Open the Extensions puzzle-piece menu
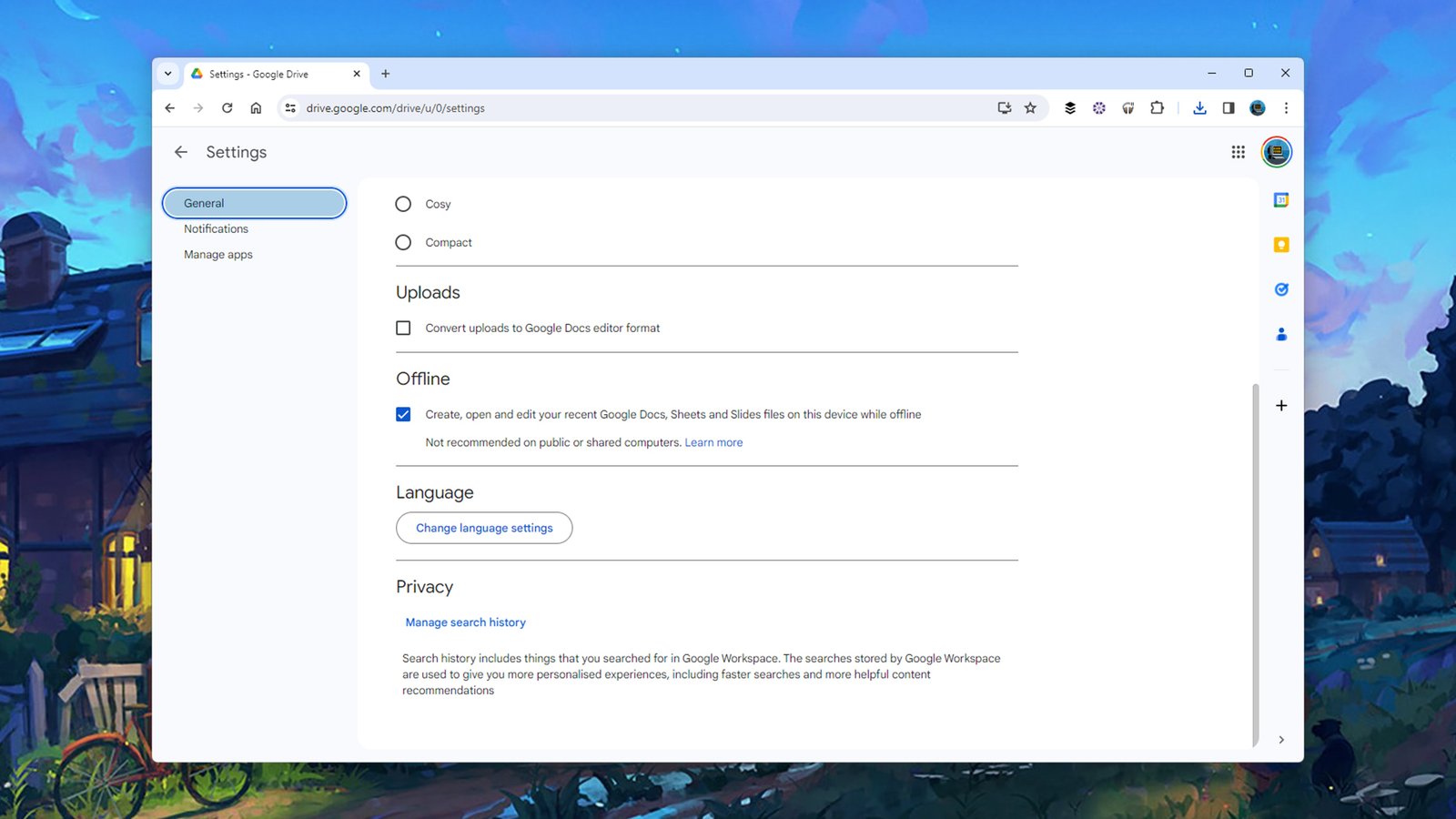This screenshot has width=1456, height=819. 1157,108
